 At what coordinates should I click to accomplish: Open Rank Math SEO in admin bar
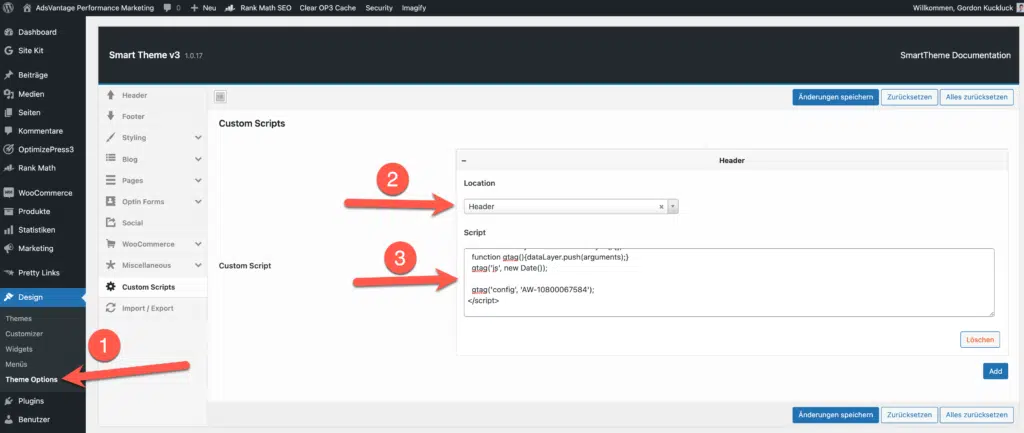258,8
